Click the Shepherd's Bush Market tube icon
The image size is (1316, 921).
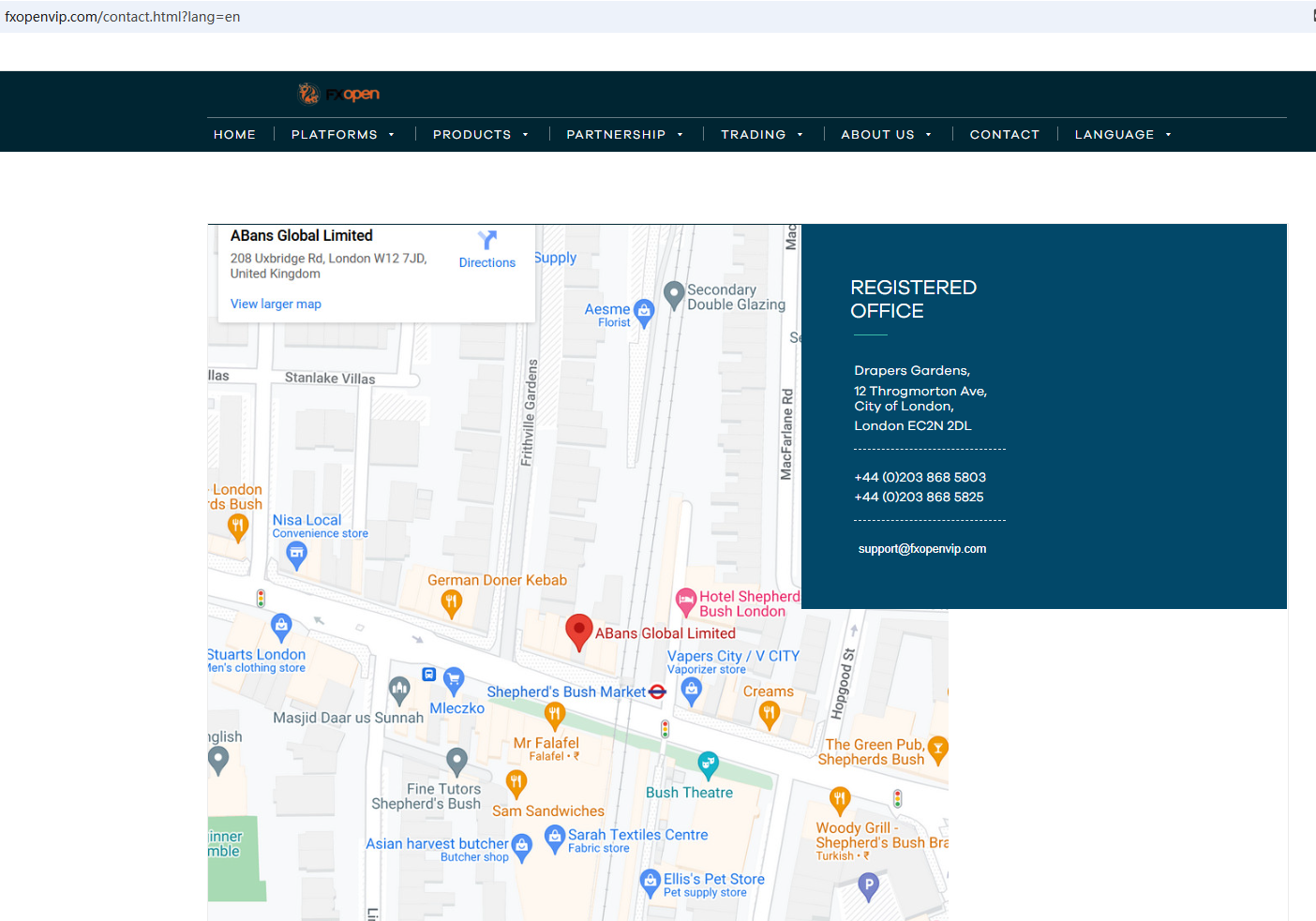(658, 692)
